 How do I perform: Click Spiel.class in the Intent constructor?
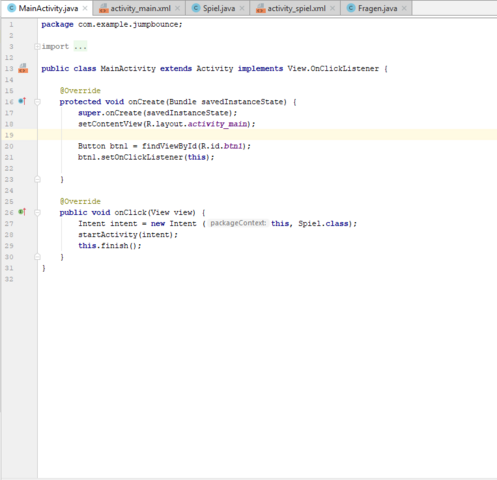[x=323, y=224]
